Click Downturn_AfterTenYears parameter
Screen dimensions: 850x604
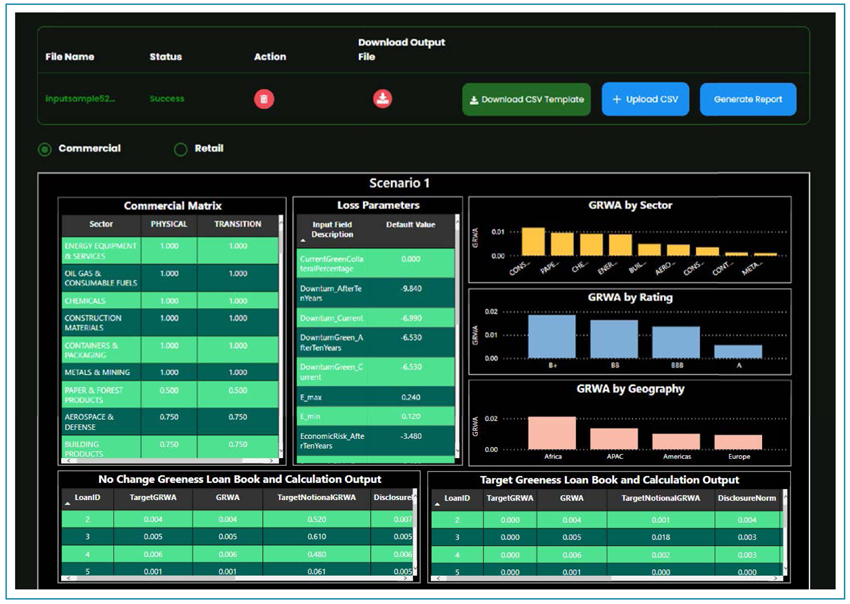331,293
